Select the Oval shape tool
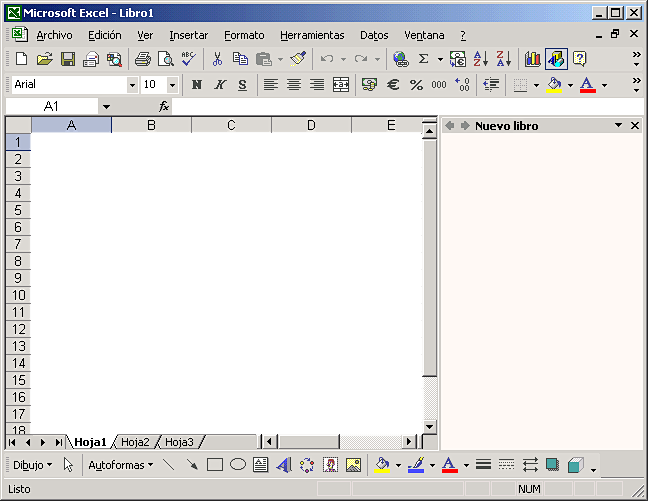Screen dimensions: 648x501 [238, 465]
